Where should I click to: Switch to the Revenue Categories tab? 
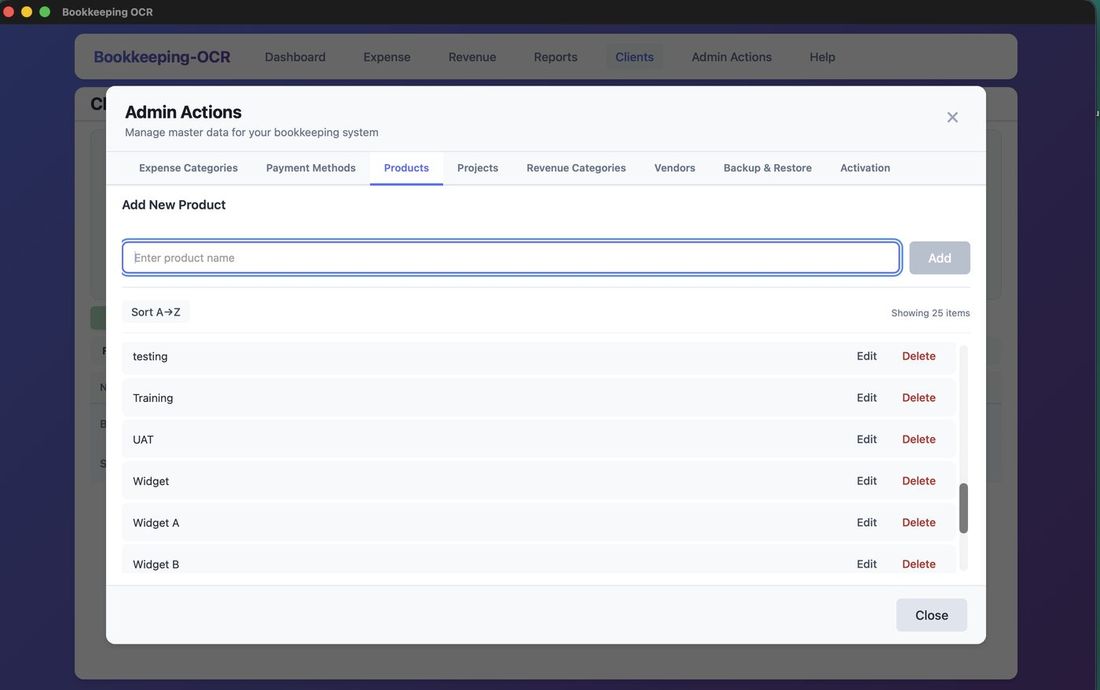tap(575, 168)
